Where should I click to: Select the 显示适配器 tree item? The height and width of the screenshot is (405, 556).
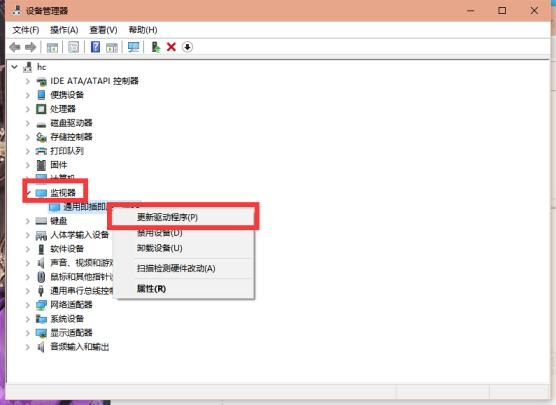click(x=71, y=333)
